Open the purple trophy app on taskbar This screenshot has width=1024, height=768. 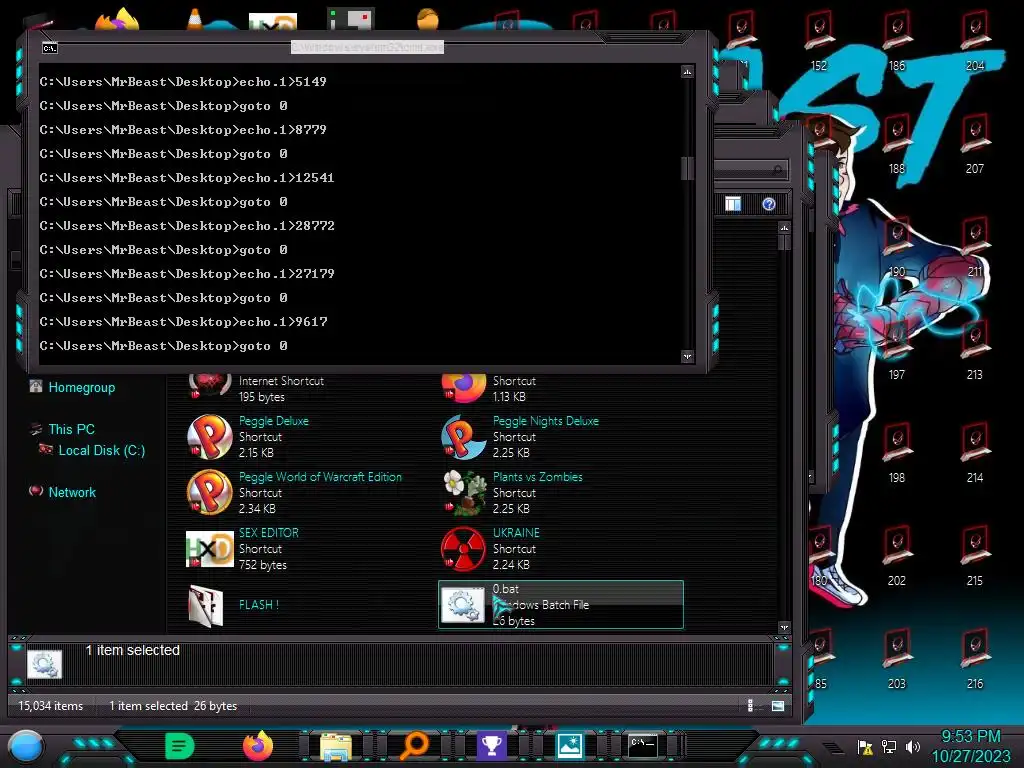[491, 746]
